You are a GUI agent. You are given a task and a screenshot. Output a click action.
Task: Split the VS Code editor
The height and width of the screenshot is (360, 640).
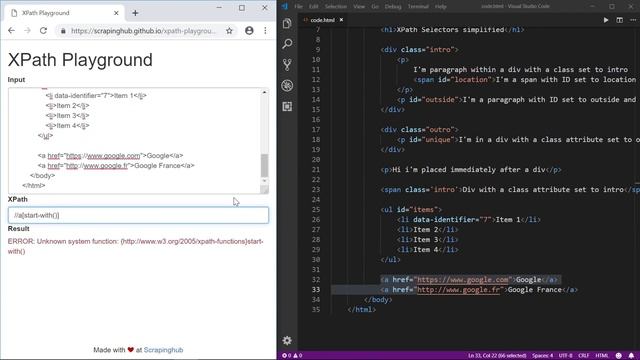[619, 20]
